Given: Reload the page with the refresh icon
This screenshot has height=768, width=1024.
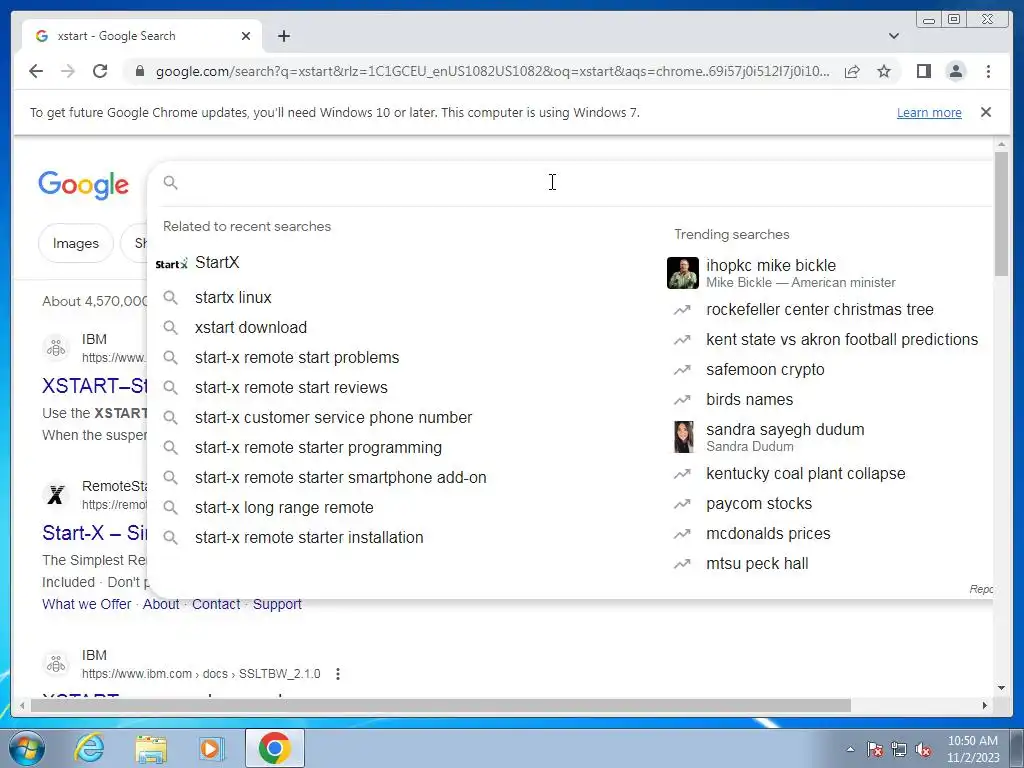Looking at the screenshot, I should point(100,71).
